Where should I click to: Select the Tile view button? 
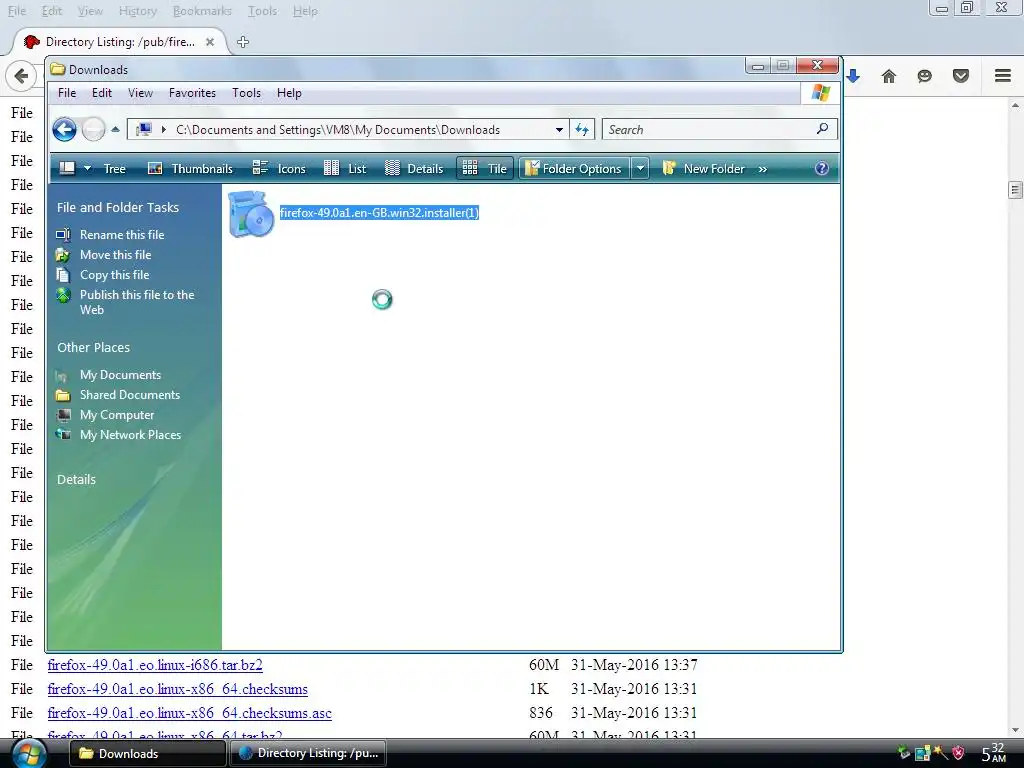point(485,168)
